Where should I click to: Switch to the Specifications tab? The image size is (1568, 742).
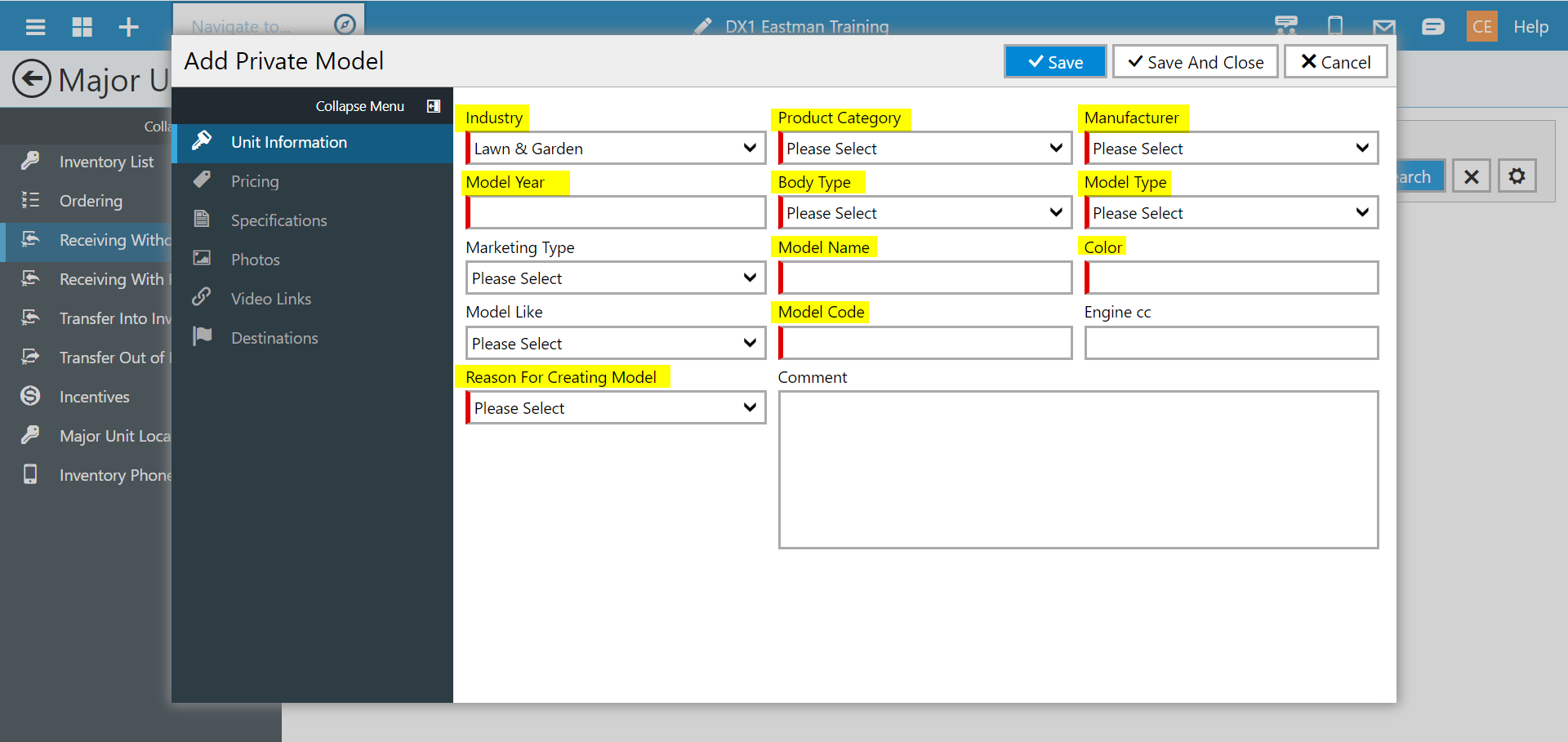coord(313,220)
